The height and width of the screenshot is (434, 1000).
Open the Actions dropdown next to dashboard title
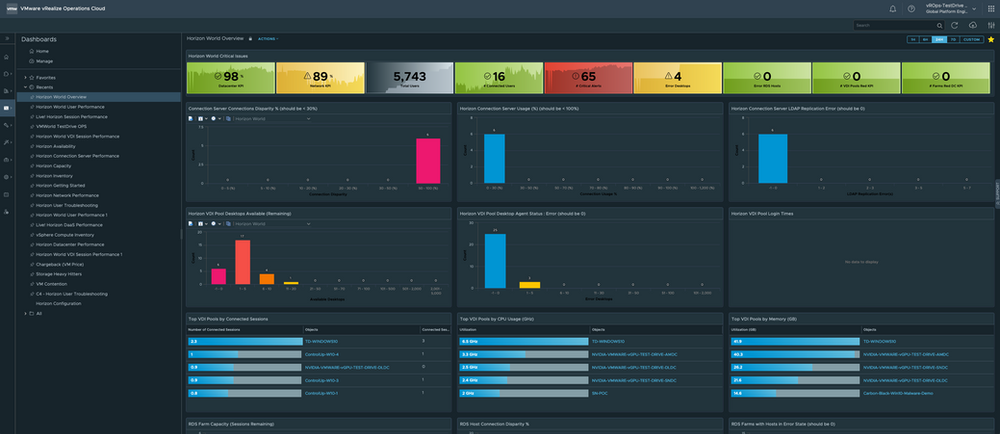pos(268,38)
